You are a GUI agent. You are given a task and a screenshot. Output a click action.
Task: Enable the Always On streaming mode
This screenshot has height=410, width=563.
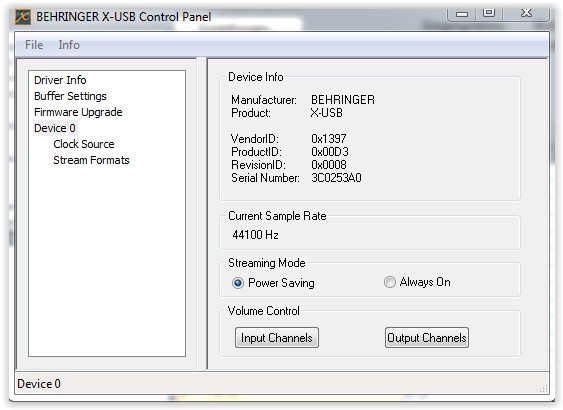coord(390,282)
